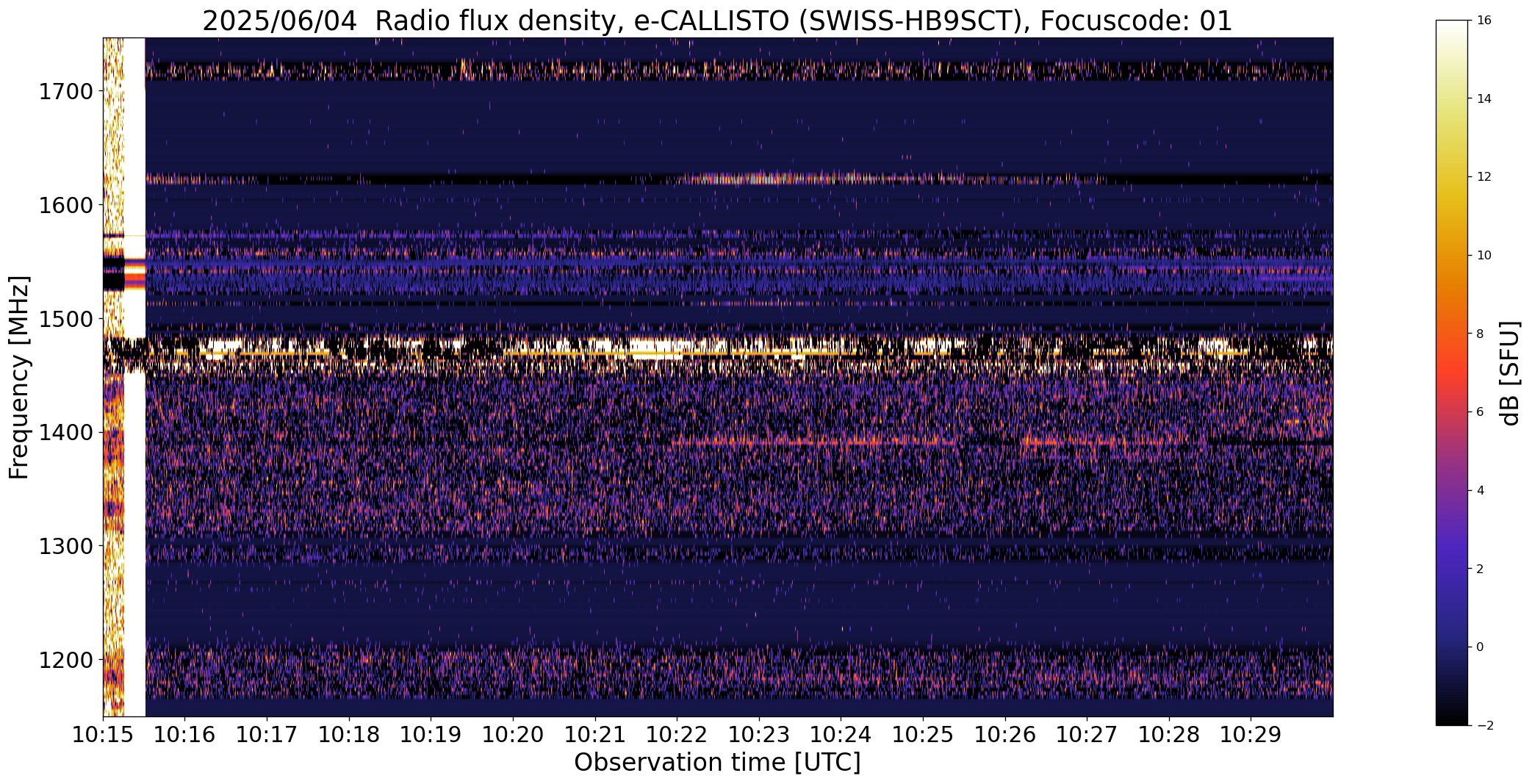Click the plot title mentioning e-CALLISTO SWISS-HB9SCT
The width and height of the screenshot is (1532, 784).
point(717,21)
